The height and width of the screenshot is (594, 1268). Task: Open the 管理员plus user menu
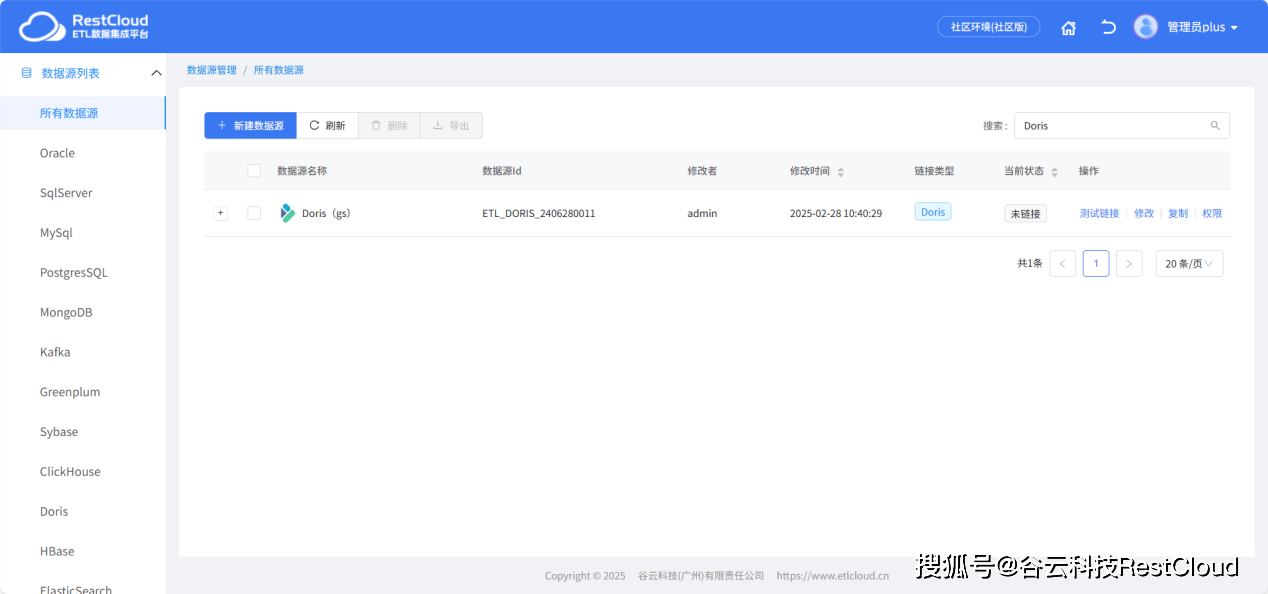coord(1202,27)
